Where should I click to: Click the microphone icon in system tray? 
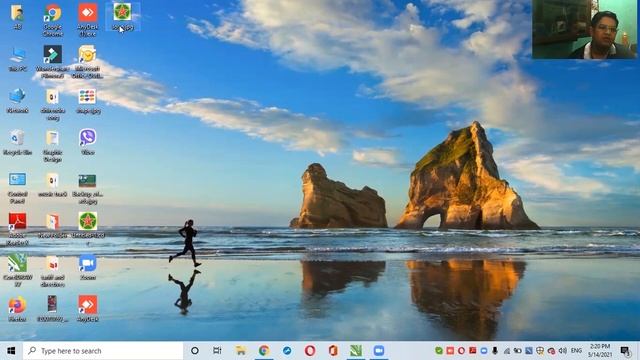495,351
